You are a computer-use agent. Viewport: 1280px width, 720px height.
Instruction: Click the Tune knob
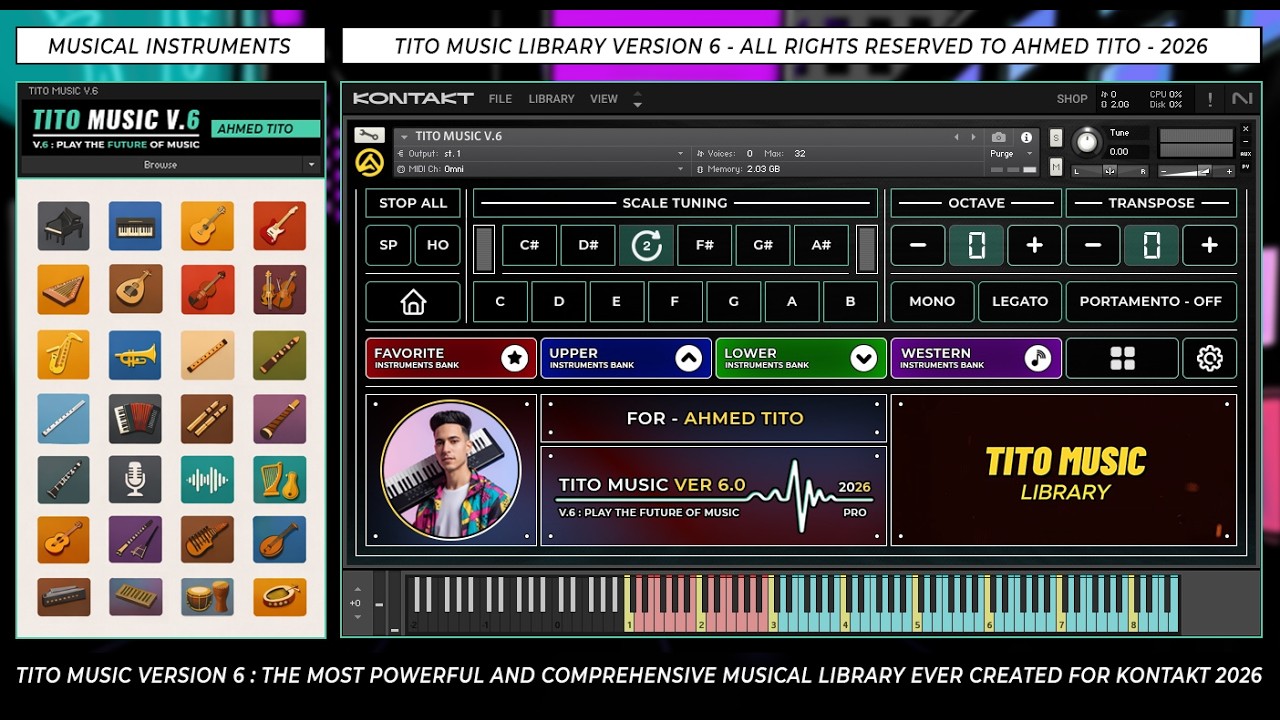coord(1086,141)
